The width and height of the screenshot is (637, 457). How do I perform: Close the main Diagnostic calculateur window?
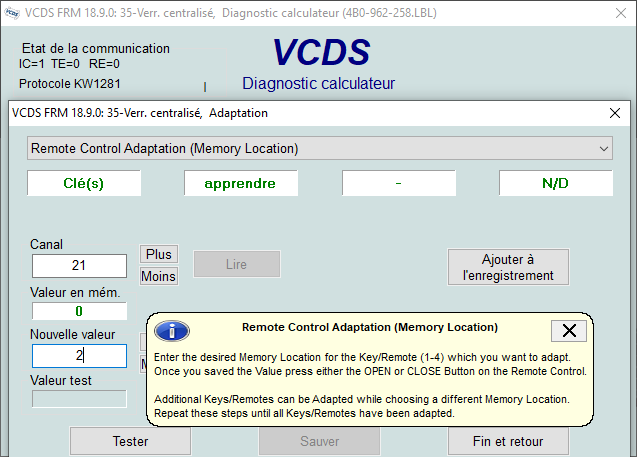pyautogui.click(x=621, y=13)
